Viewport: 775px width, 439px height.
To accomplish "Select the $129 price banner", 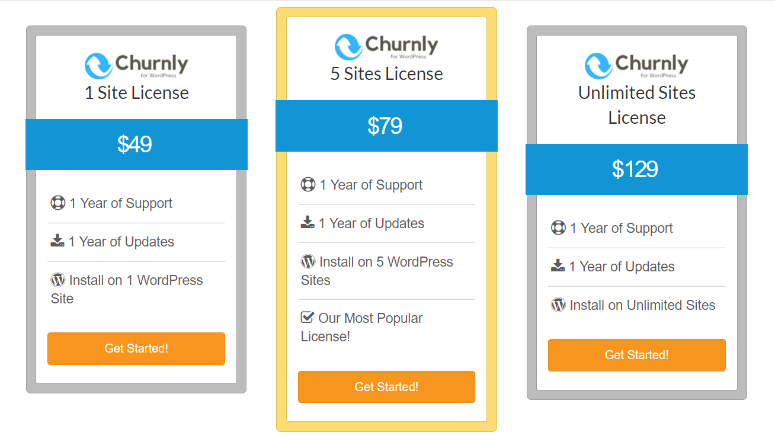I will tap(637, 170).
